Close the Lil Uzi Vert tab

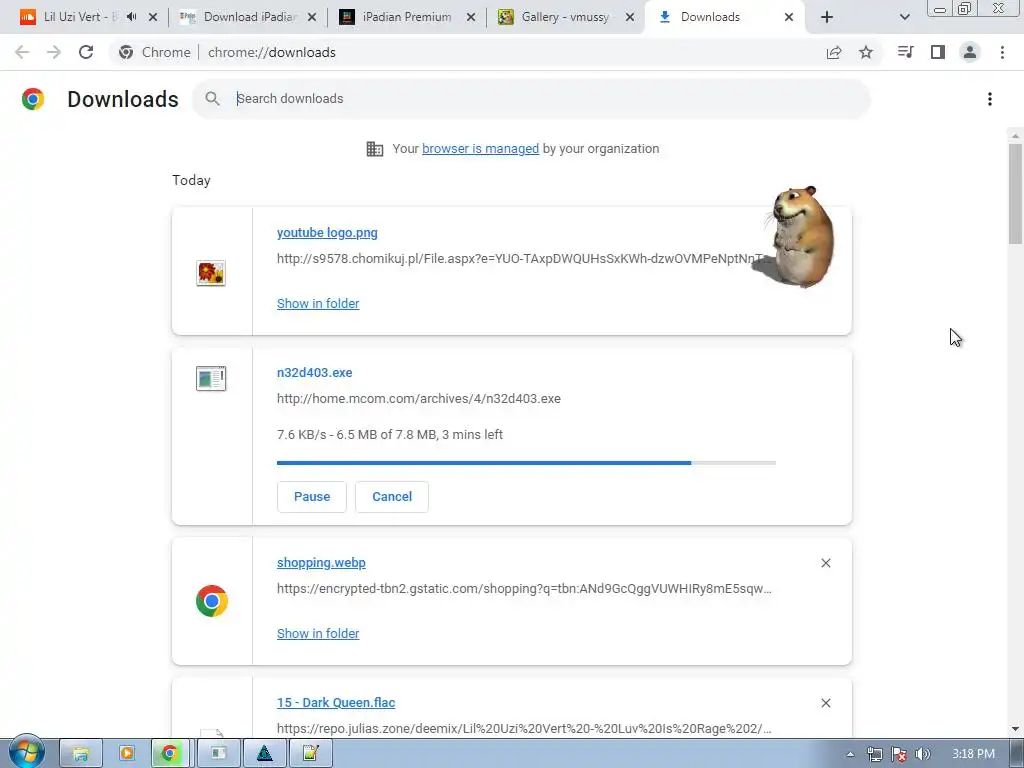153,17
